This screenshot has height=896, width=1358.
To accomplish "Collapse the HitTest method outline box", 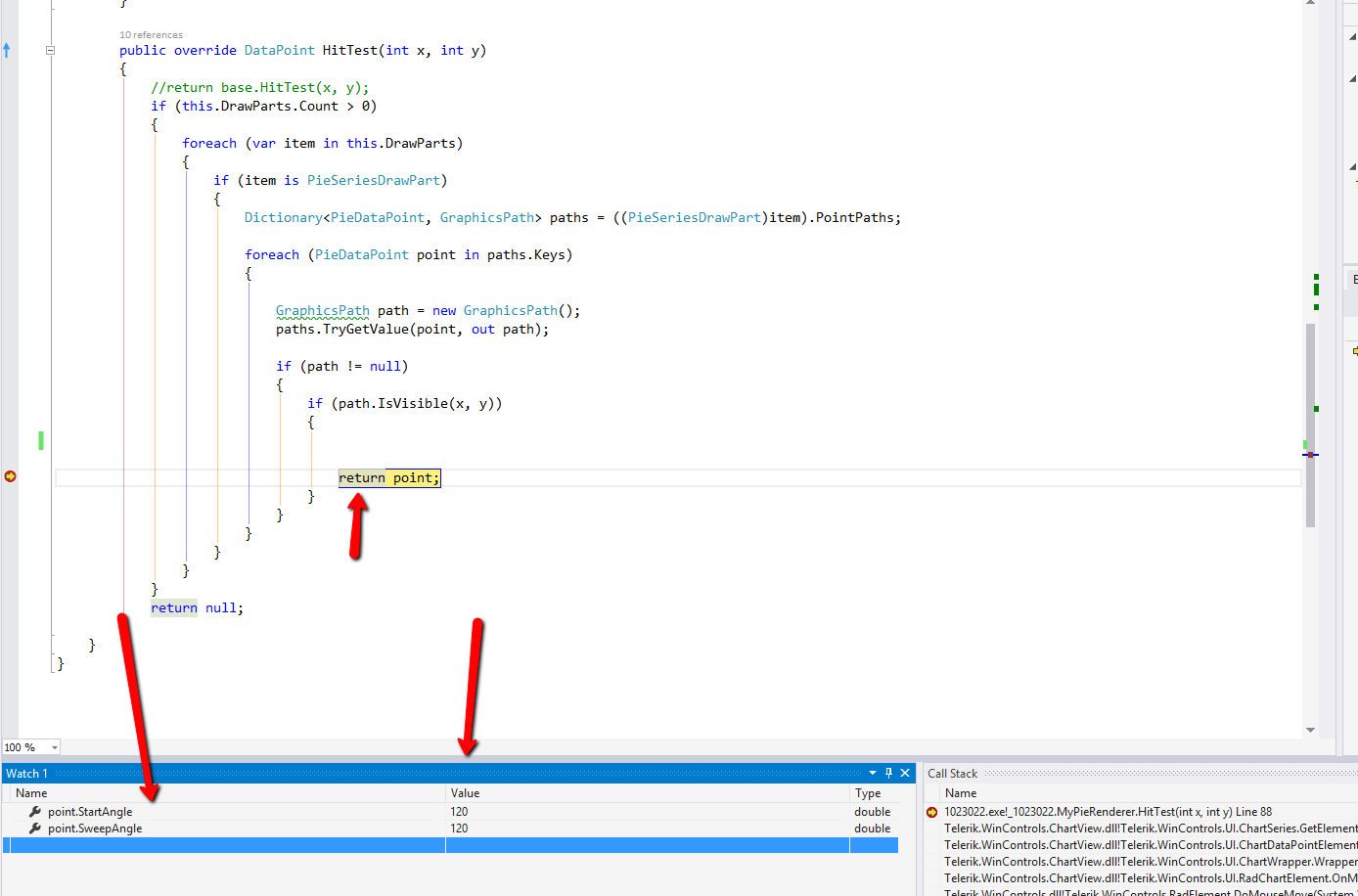I will click(x=50, y=50).
